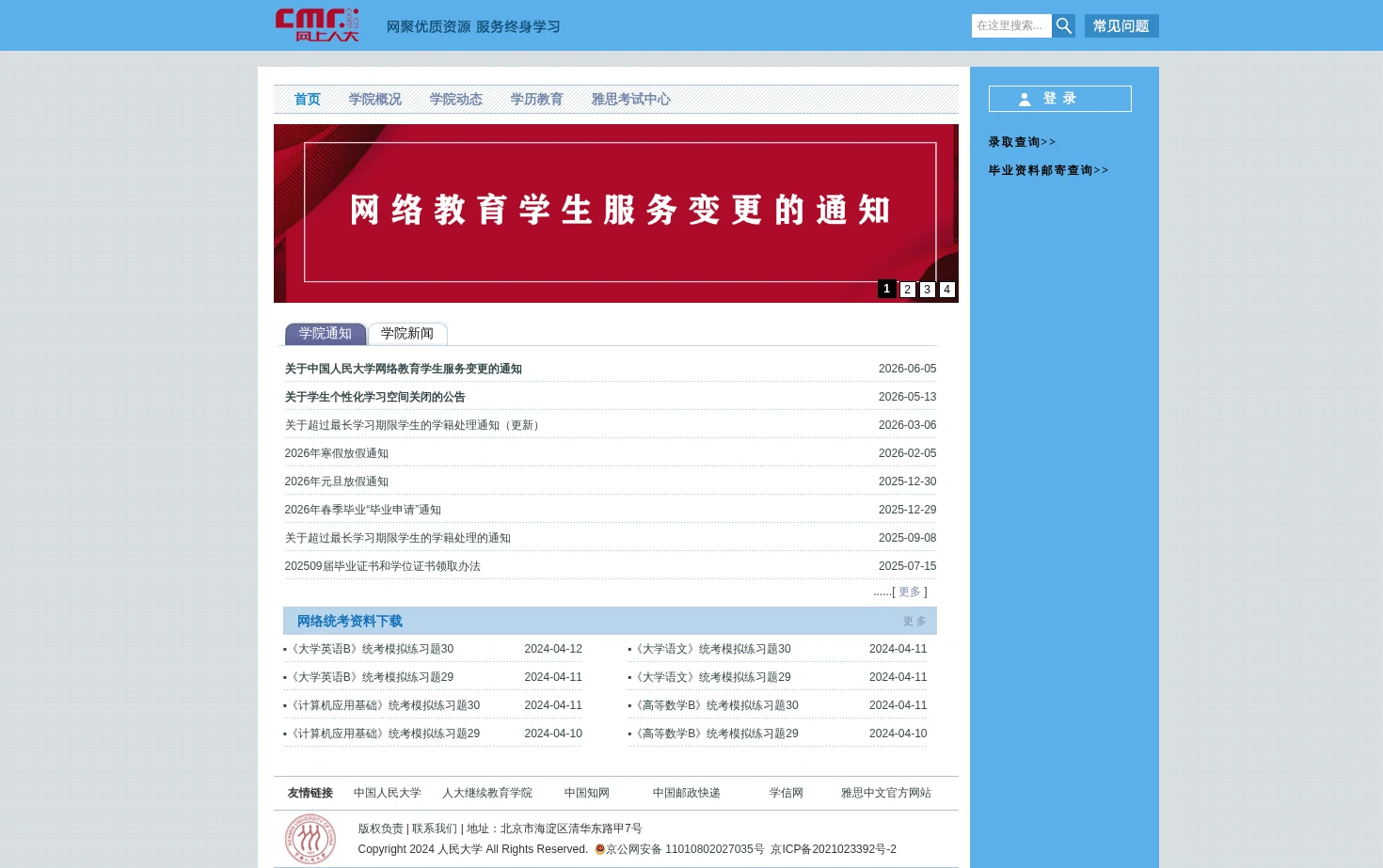Open the 2025-09-08 学籍处理的通知 notice
Screen dimensions: 1383x868
tap(397, 538)
